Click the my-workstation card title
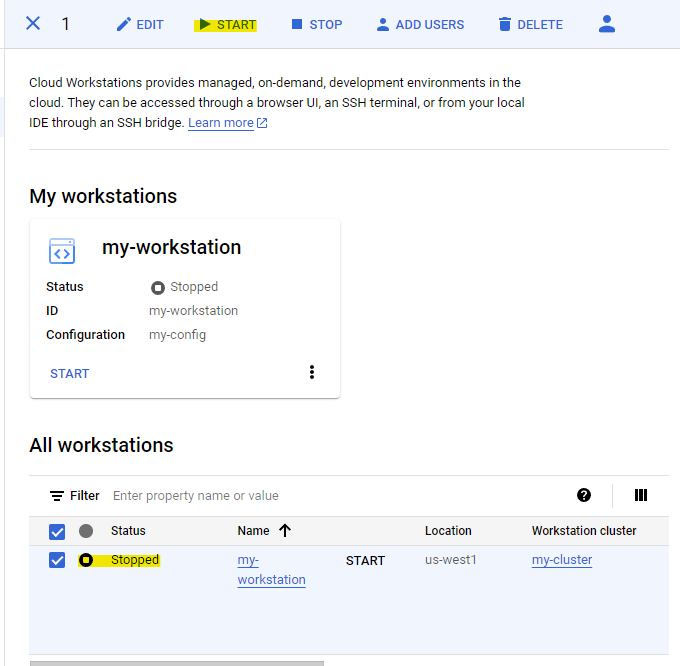Viewport: 680px width, 666px height. click(x=171, y=247)
